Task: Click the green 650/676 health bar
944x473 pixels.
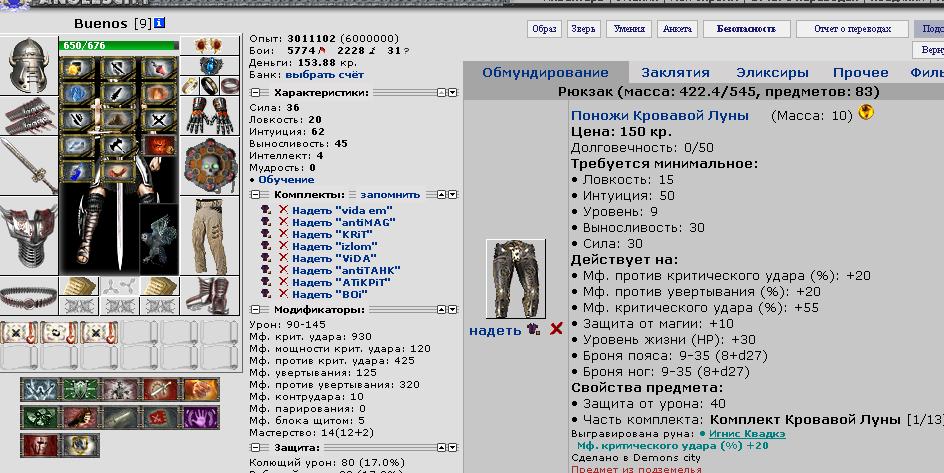Action: click(119, 45)
